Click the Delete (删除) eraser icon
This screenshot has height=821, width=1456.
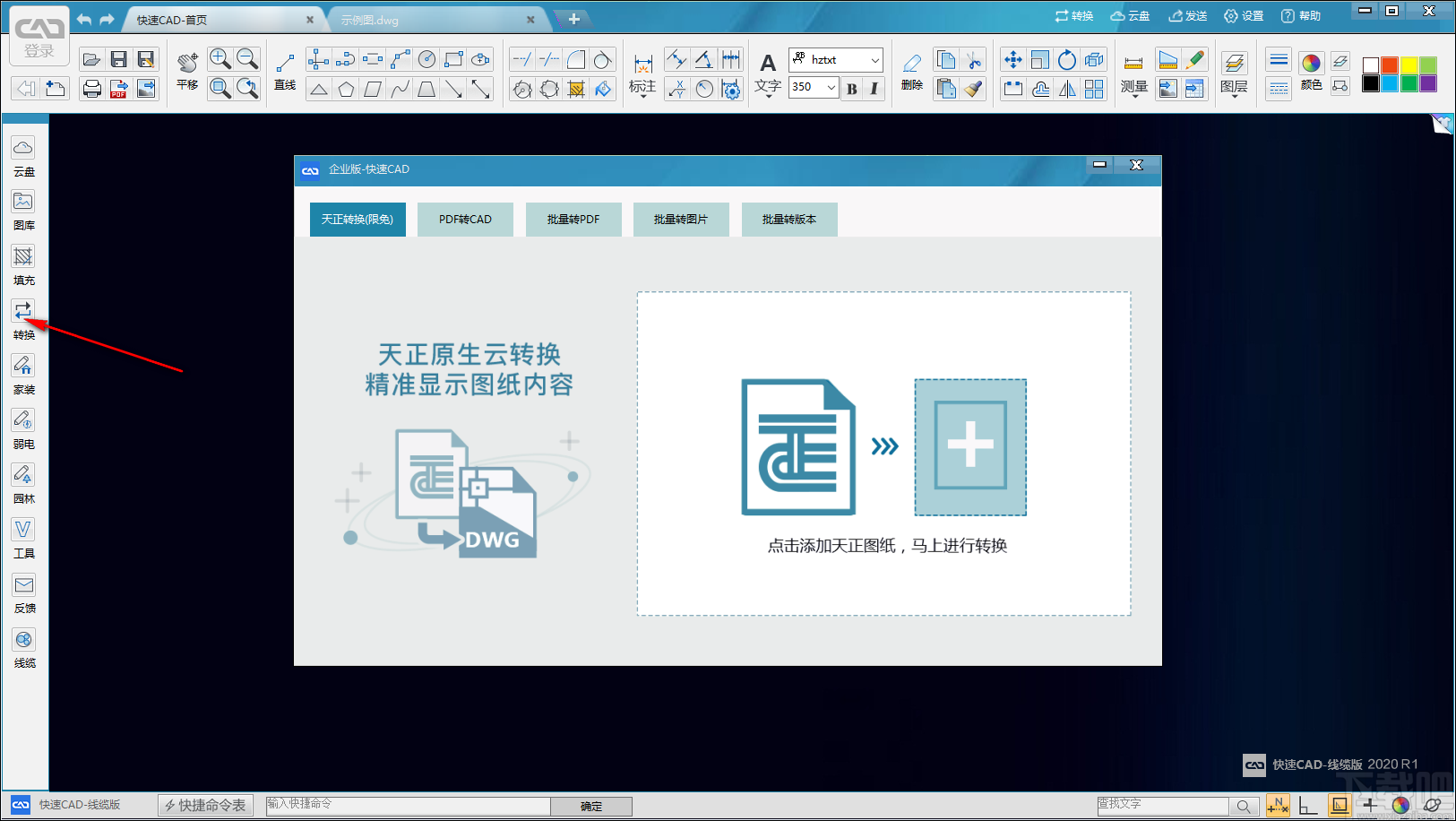(912, 70)
